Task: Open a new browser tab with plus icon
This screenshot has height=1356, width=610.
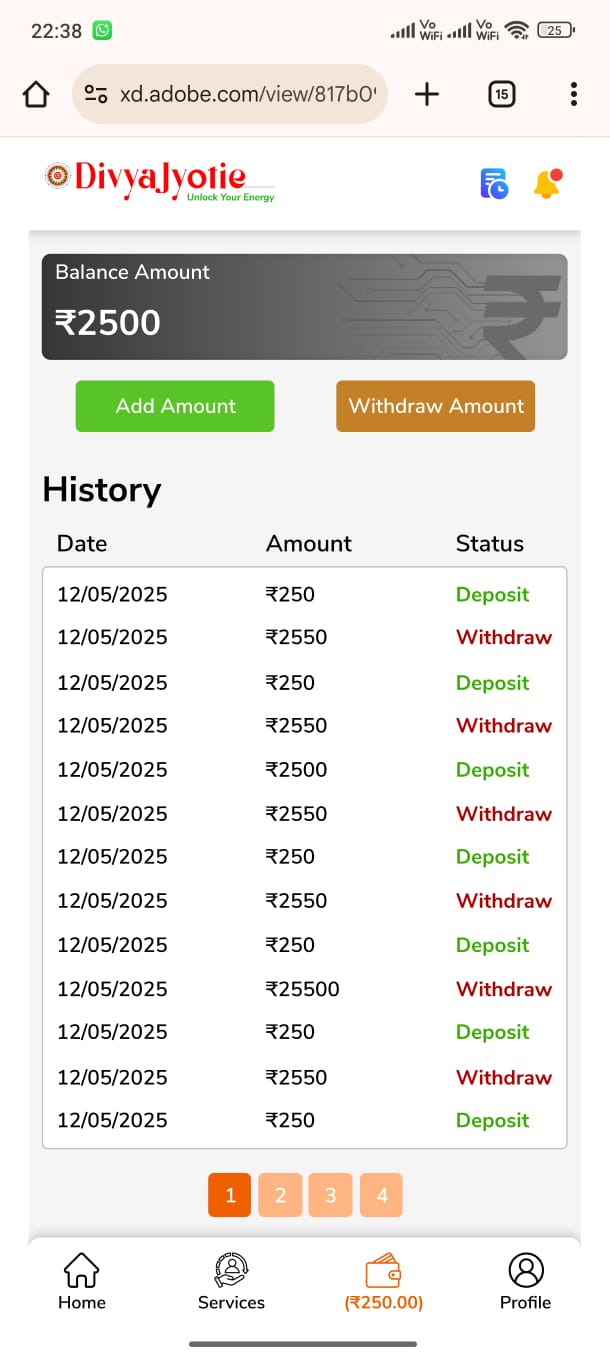Action: click(x=427, y=95)
